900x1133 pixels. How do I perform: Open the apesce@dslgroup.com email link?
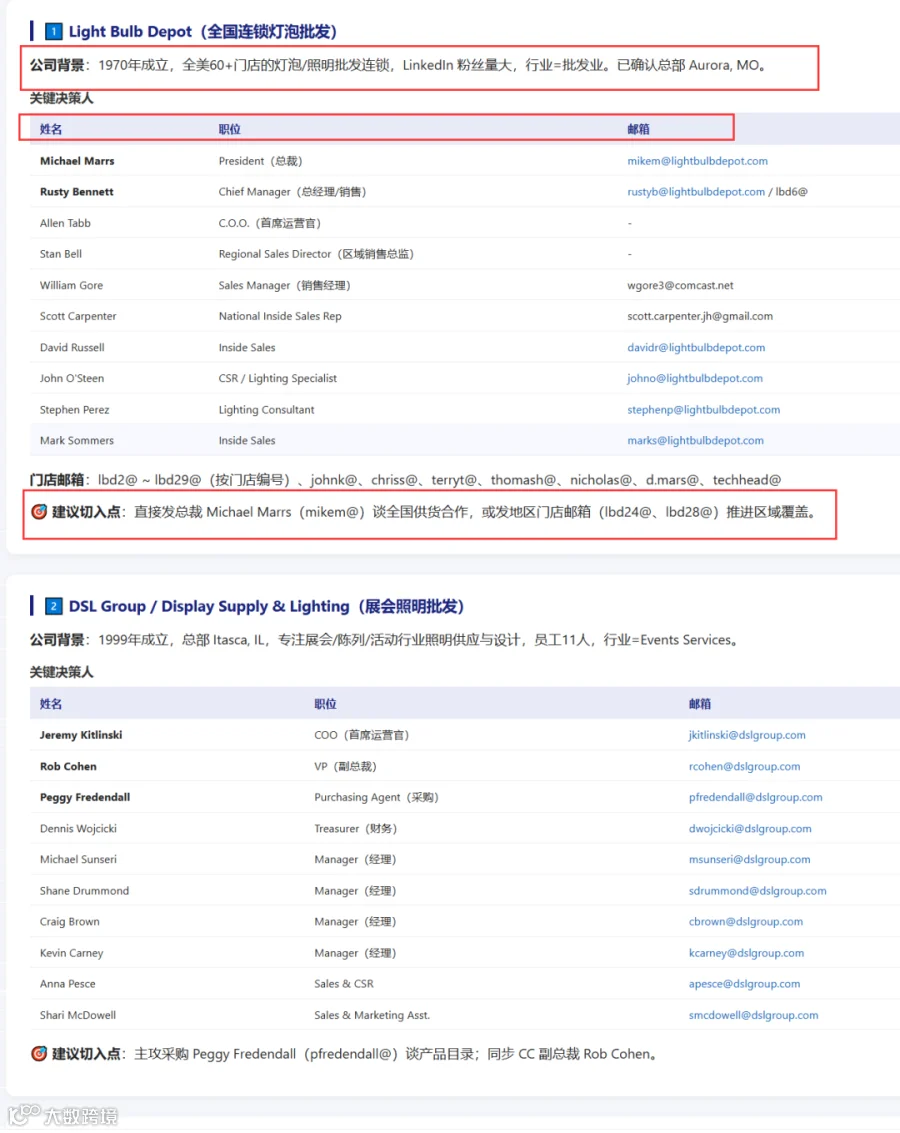coord(744,984)
